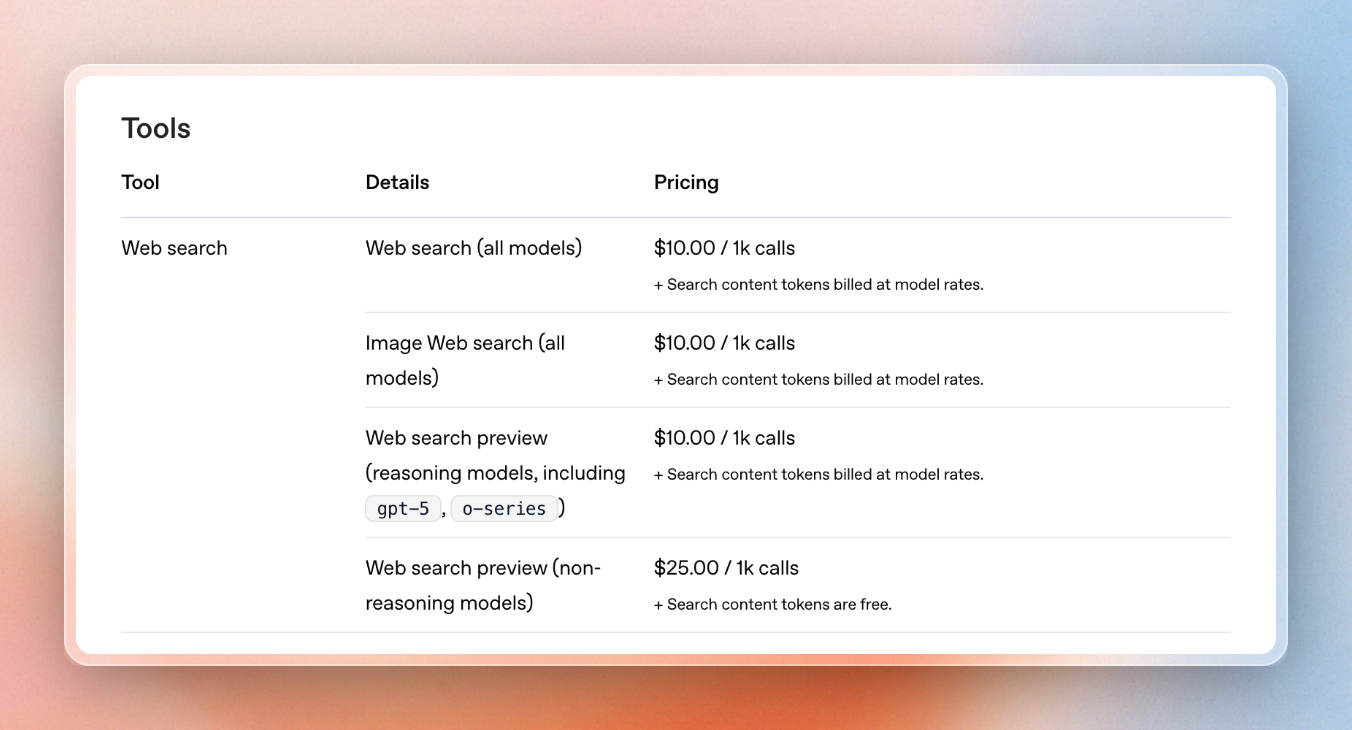Click Image Web search (all models) entry
The width and height of the screenshot is (1352, 730).
pyautogui.click(x=465, y=360)
